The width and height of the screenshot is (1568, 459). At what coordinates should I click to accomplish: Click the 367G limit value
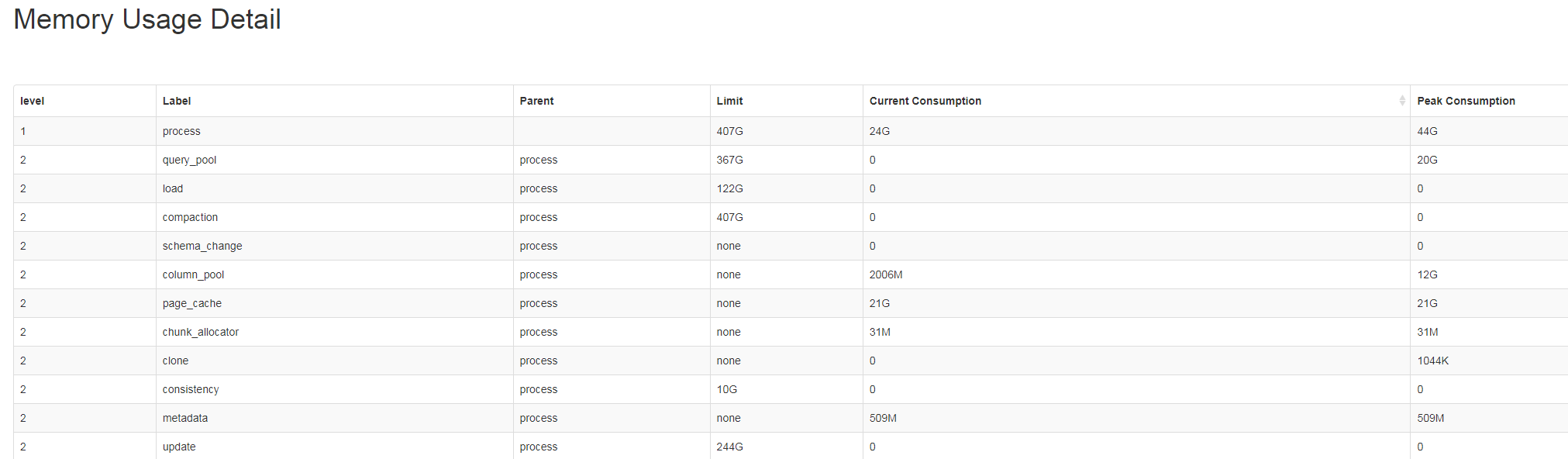point(729,160)
